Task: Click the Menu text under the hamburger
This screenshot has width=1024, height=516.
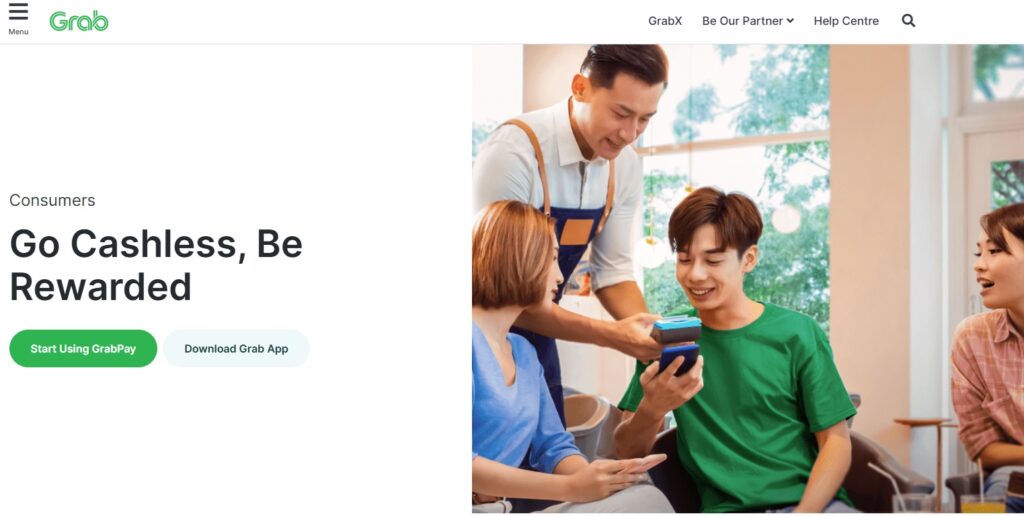Action: (18, 32)
